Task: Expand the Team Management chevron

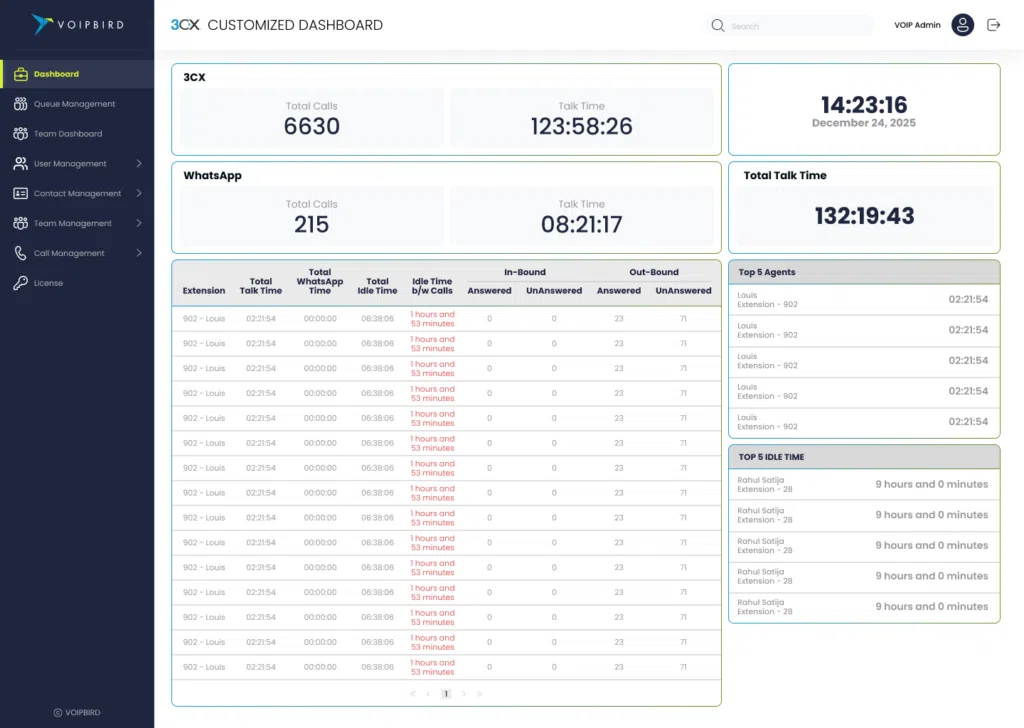Action: click(138, 223)
